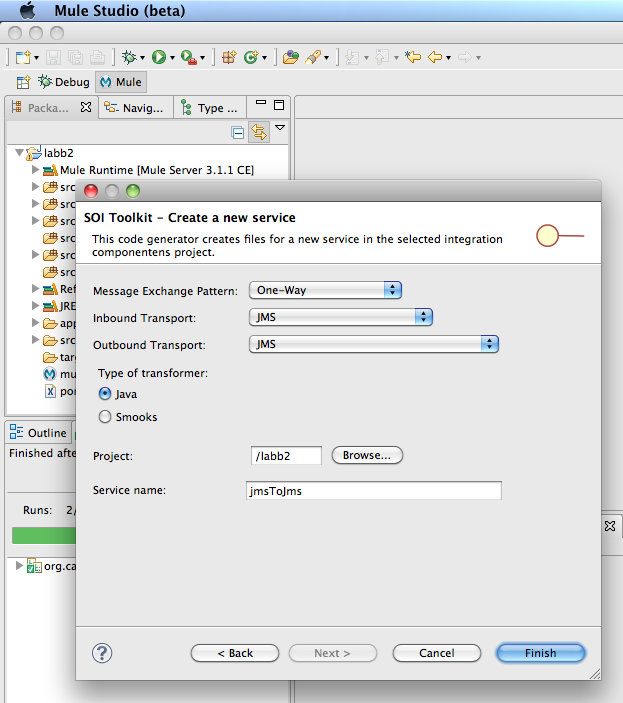623x703 pixels.
Task: Click the New Java Package icon
Action: pyautogui.click(x=229, y=57)
